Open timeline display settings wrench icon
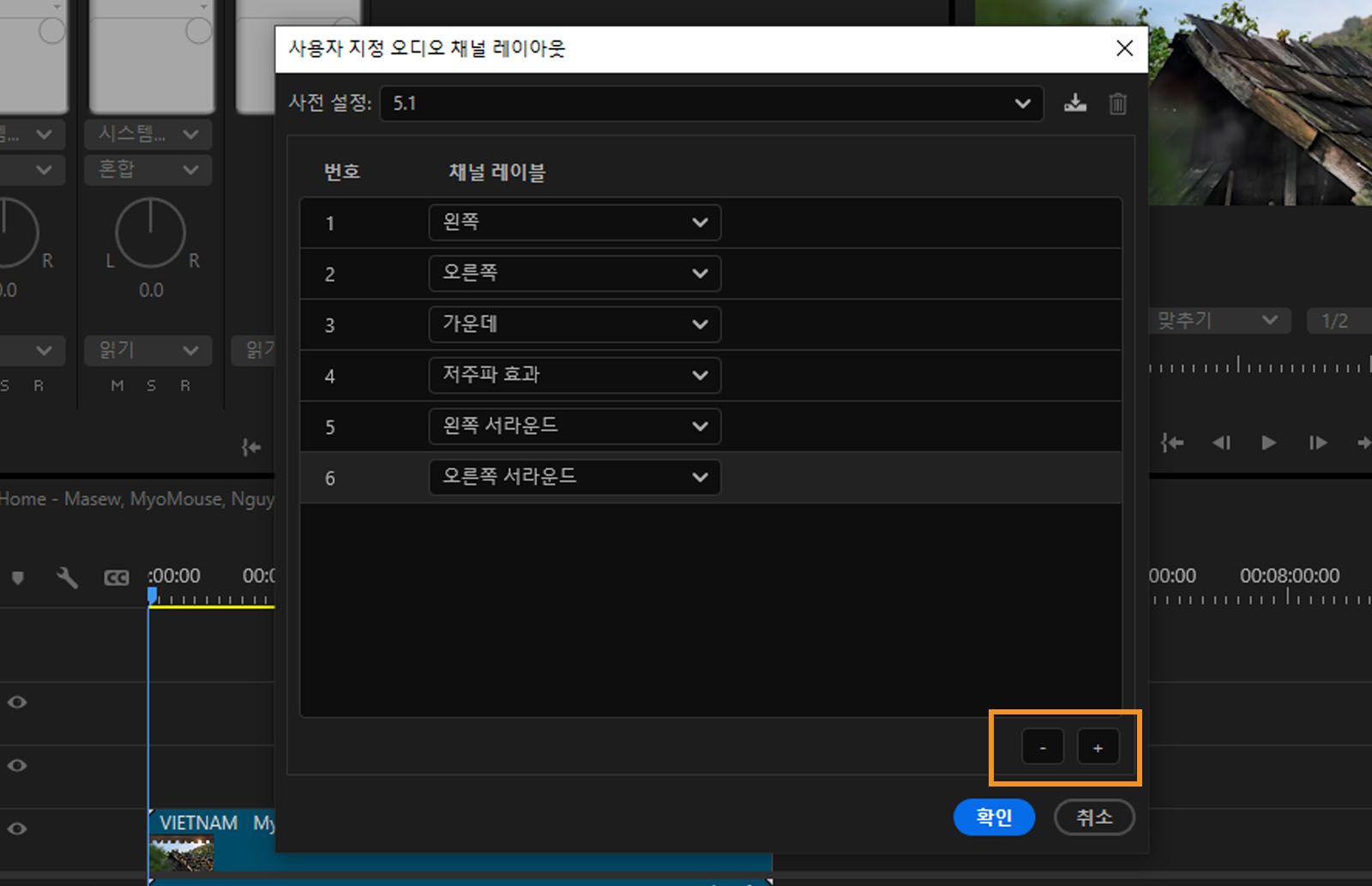The image size is (1372, 886). pyautogui.click(x=67, y=578)
